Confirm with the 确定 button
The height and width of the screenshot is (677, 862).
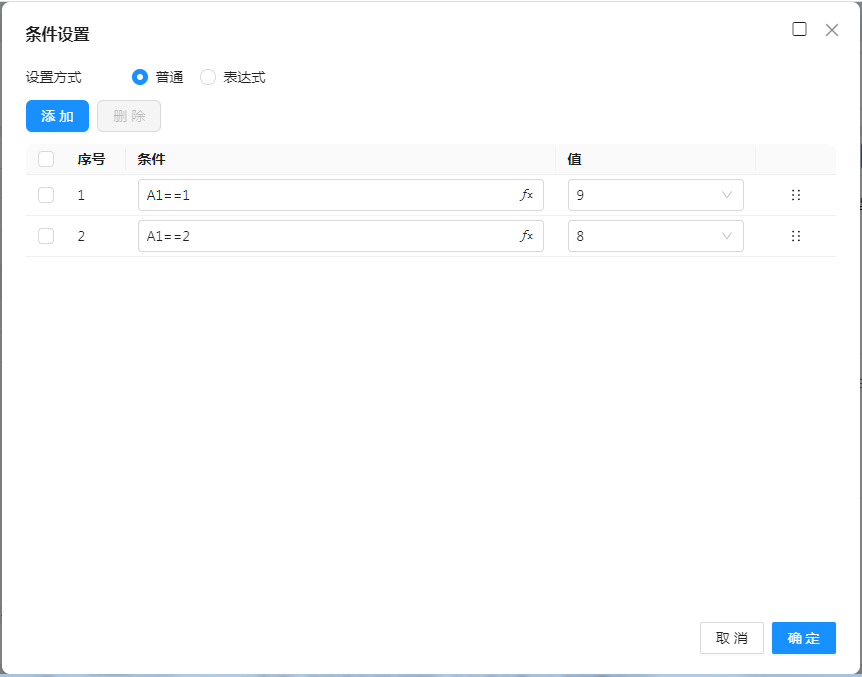(x=803, y=638)
